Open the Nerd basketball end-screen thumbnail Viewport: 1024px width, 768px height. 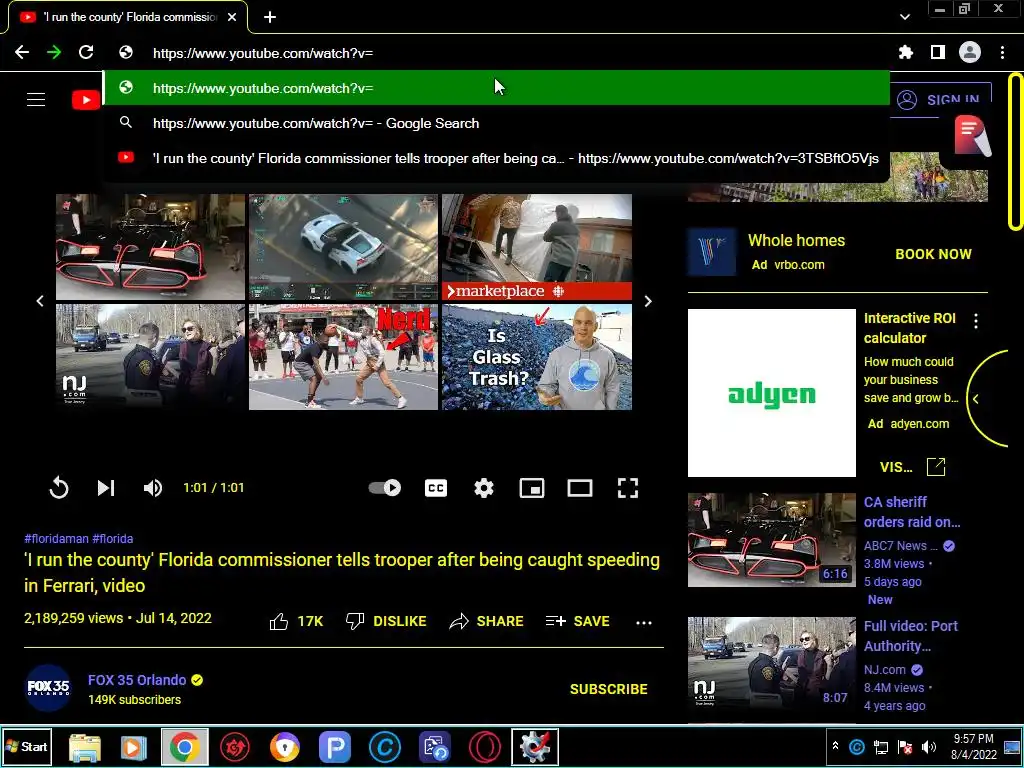click(344, 357)
